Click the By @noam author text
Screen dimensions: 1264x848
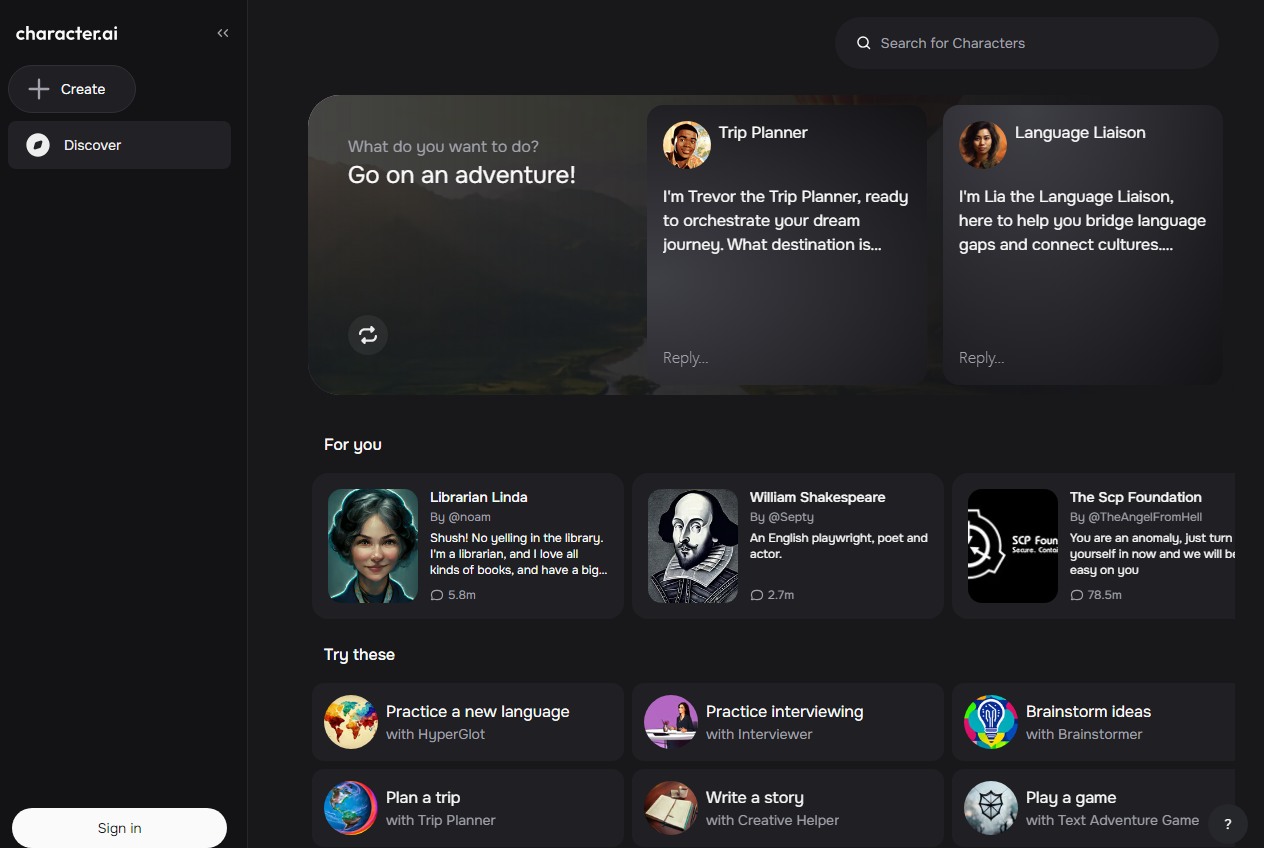[460, 517]
